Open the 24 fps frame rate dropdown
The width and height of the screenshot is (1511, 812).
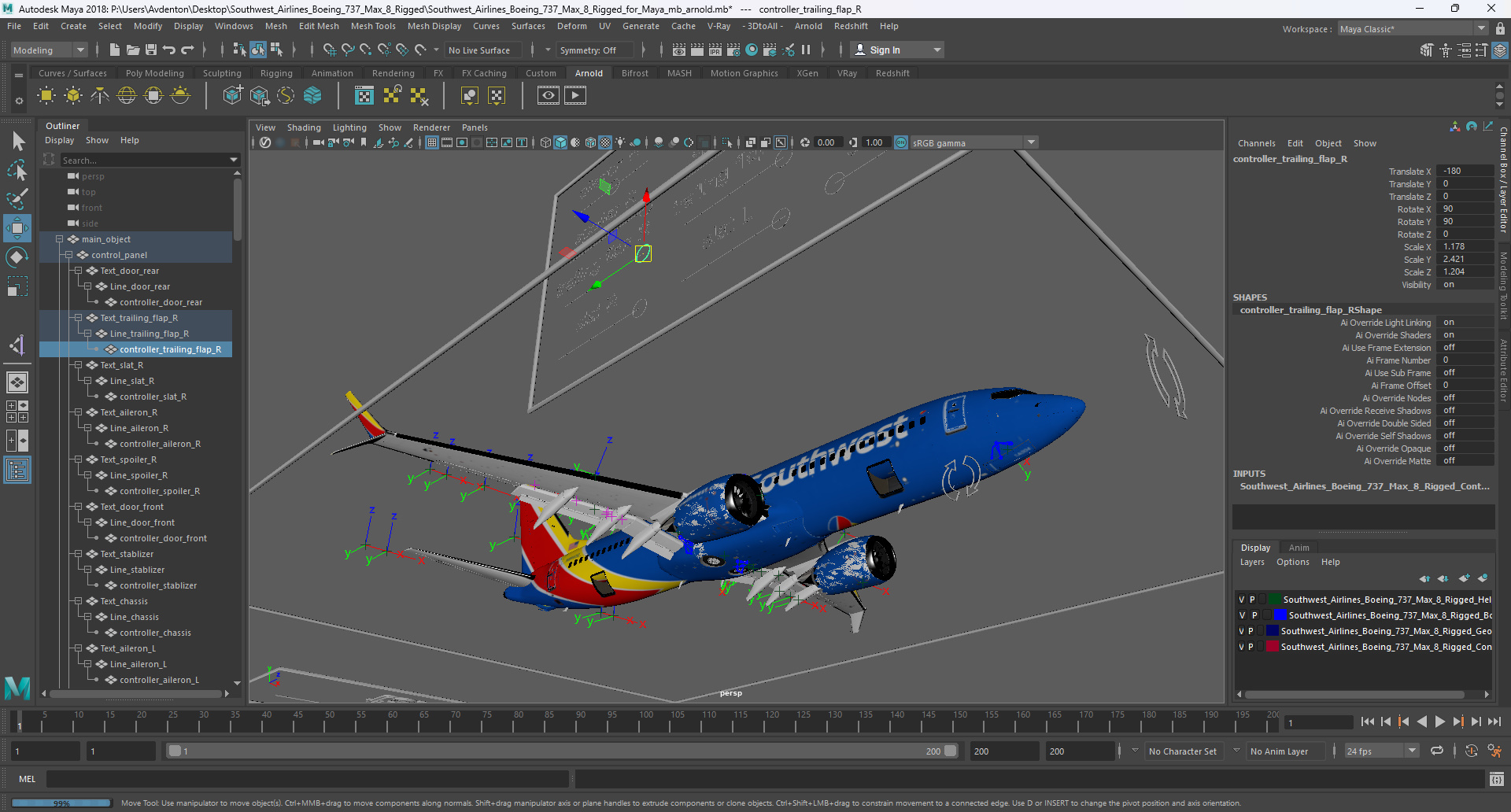1382,751
